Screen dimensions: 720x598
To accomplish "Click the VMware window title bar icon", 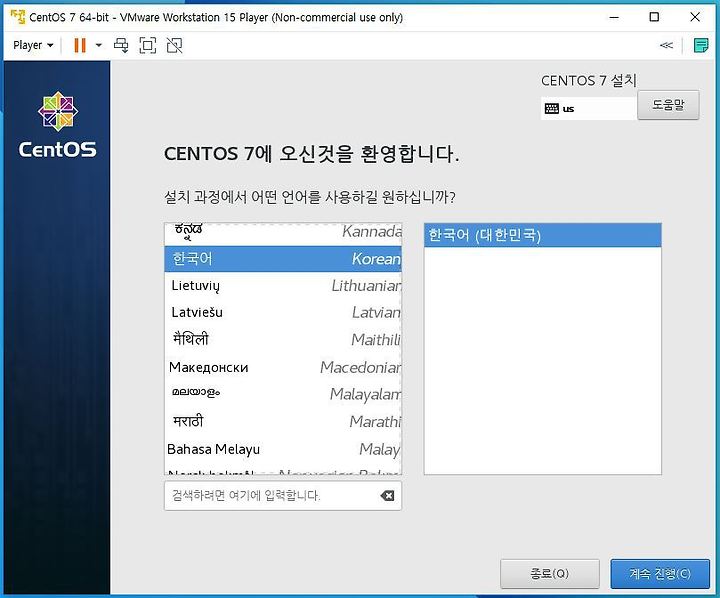I will (x=18, y=17).
